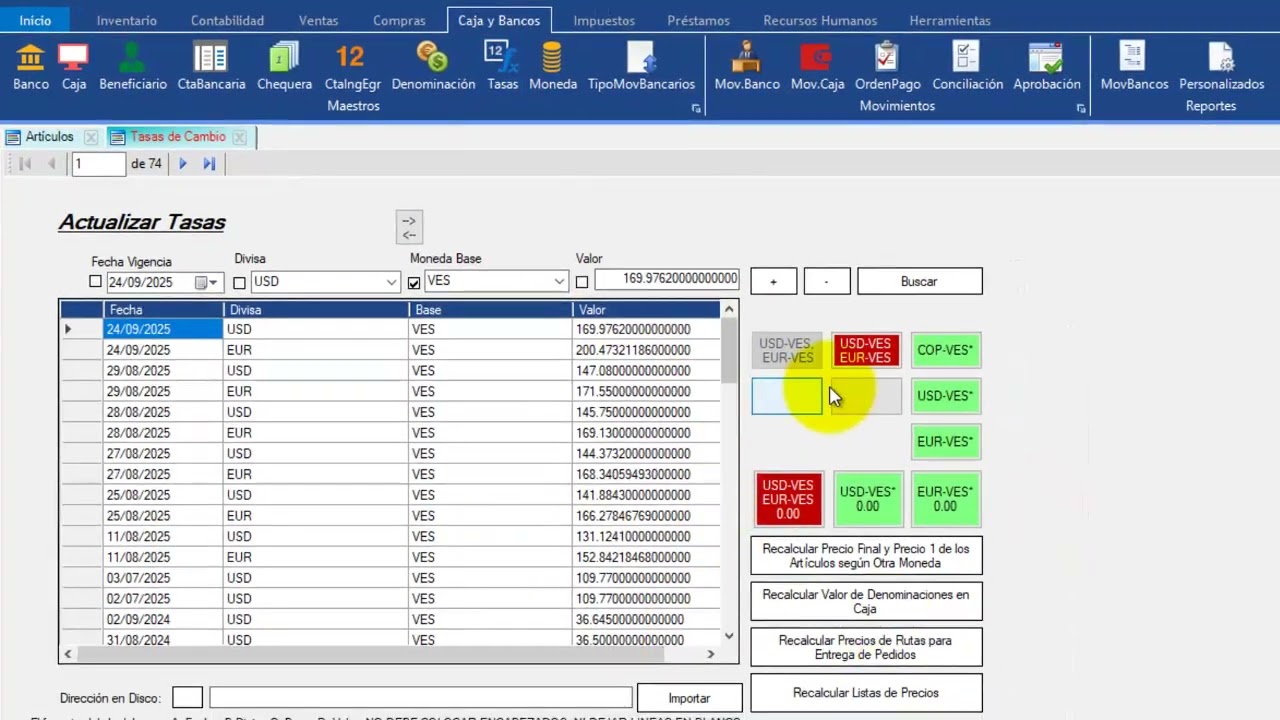Click the green EUR-VES* 0.00 button
The image size is (1280, 720).
(945, 499)
